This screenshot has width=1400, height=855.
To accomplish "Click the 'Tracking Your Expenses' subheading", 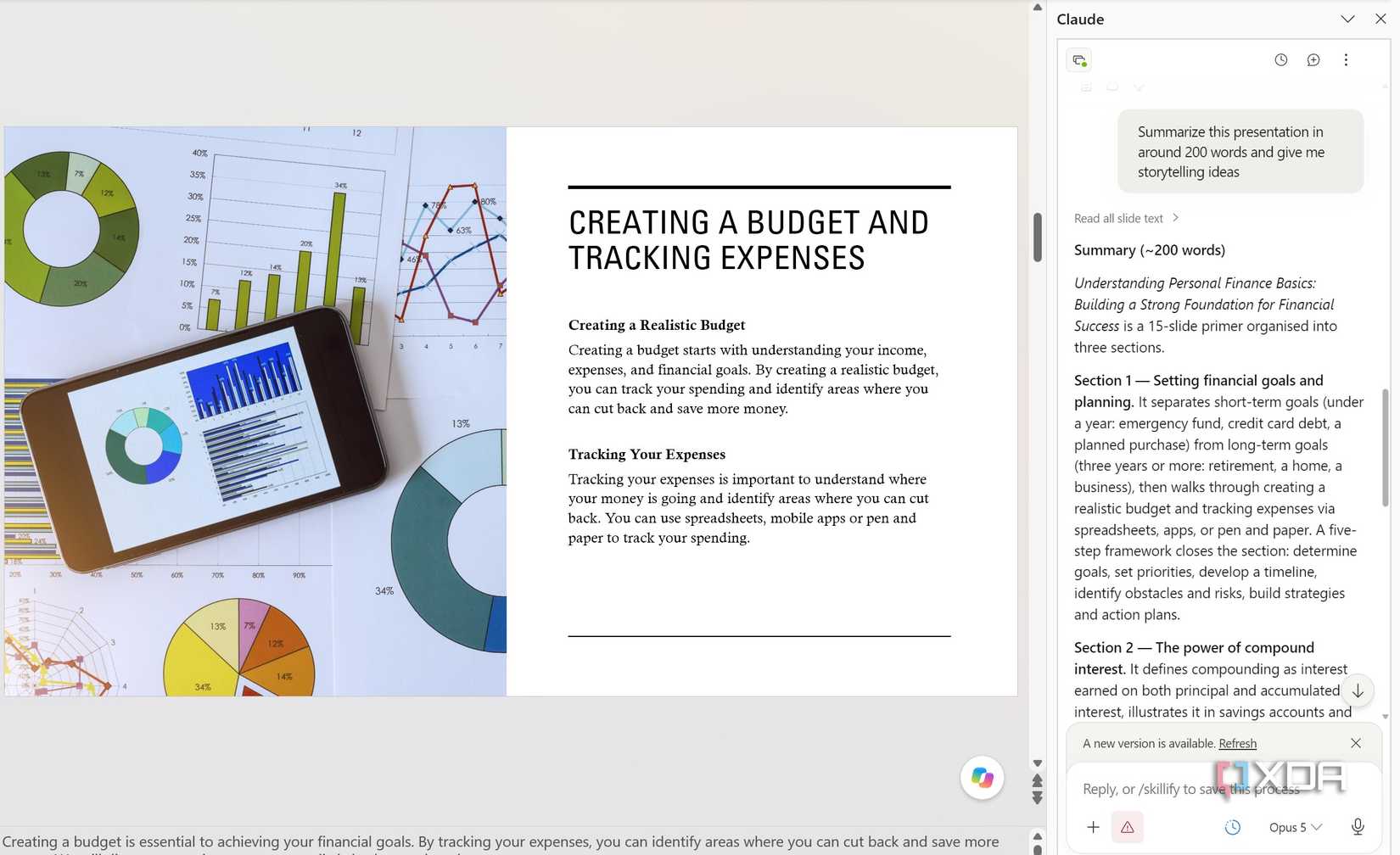I will (x=647, y=455).
